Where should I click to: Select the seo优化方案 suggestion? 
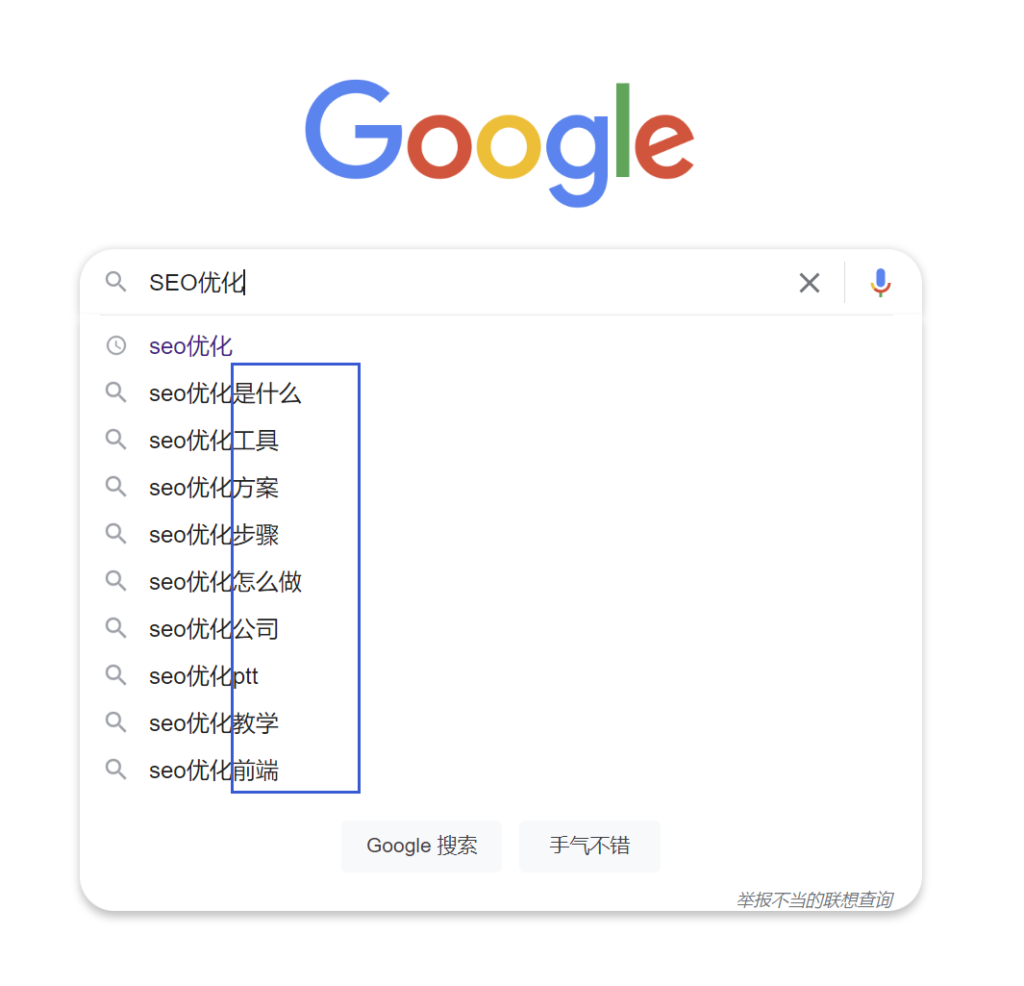point(214,488)
